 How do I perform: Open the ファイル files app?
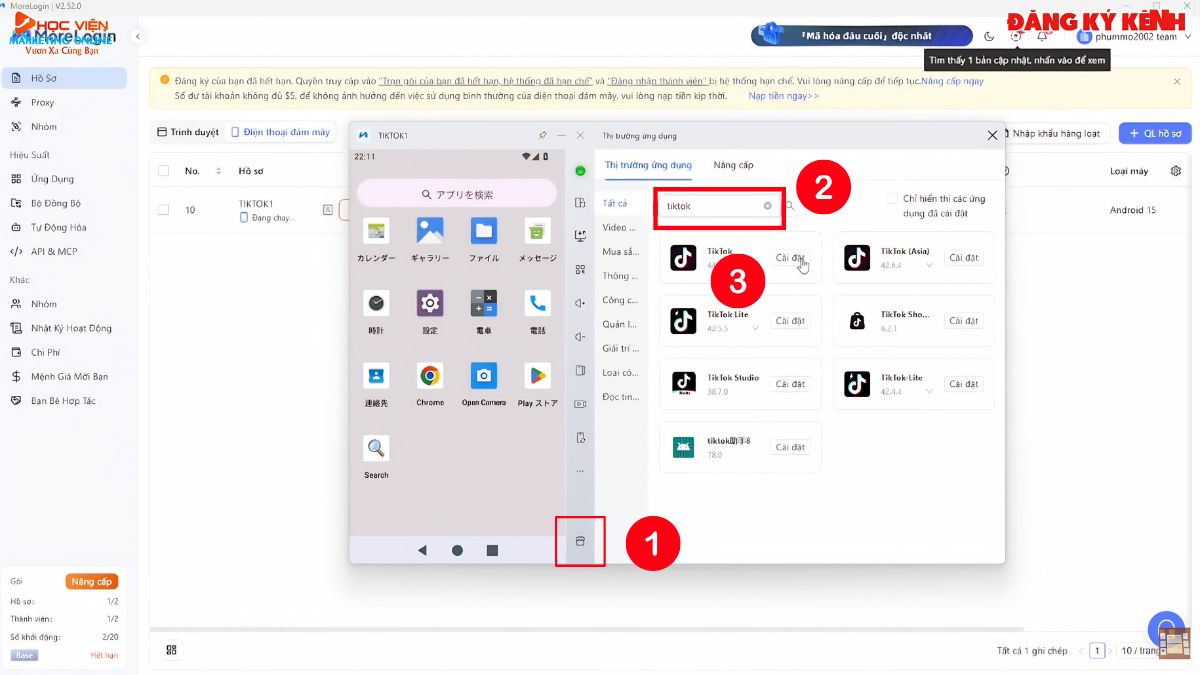pos(484,231)
